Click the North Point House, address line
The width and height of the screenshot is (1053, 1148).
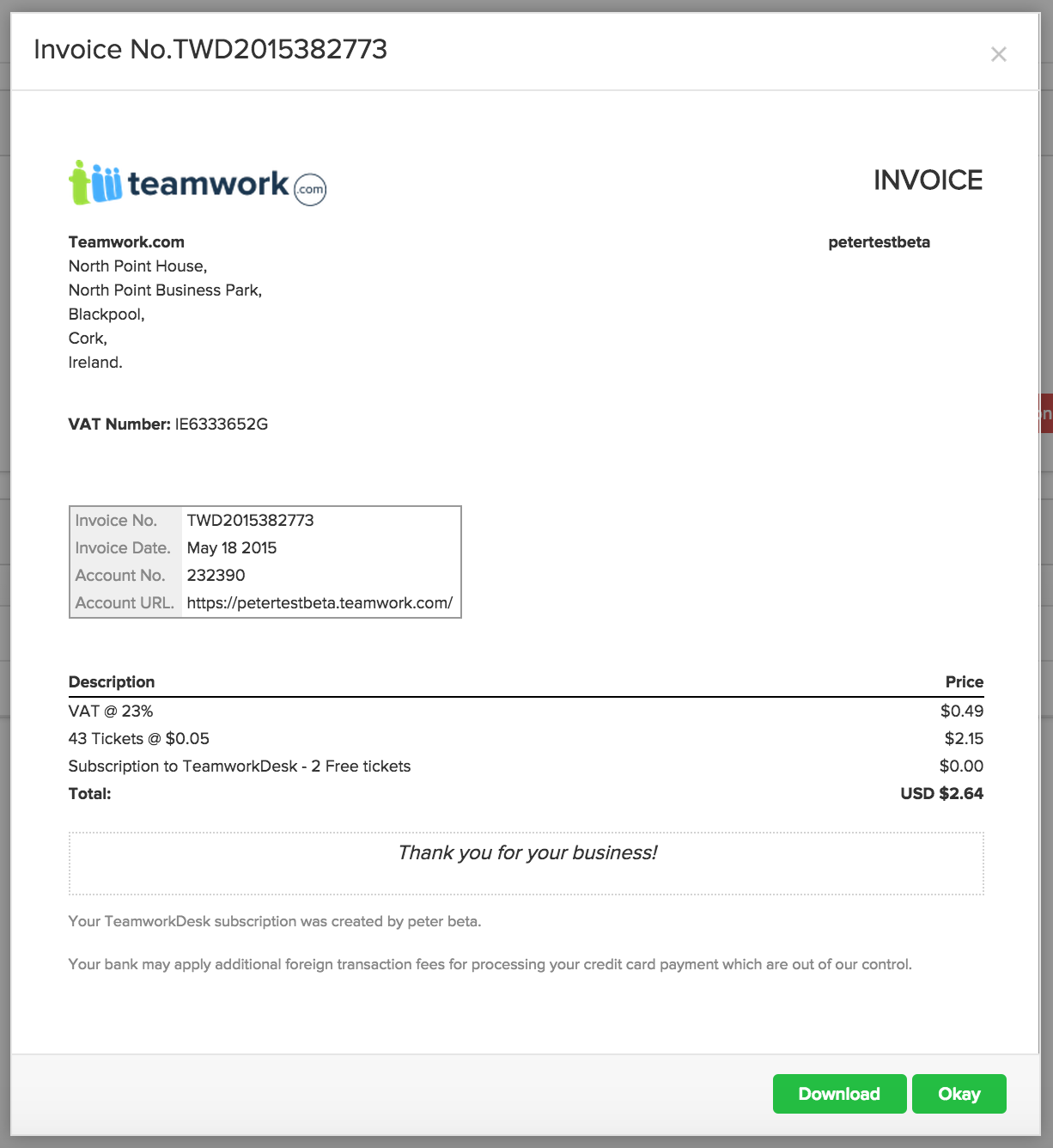pyautogui.click(x=138, y=266)
